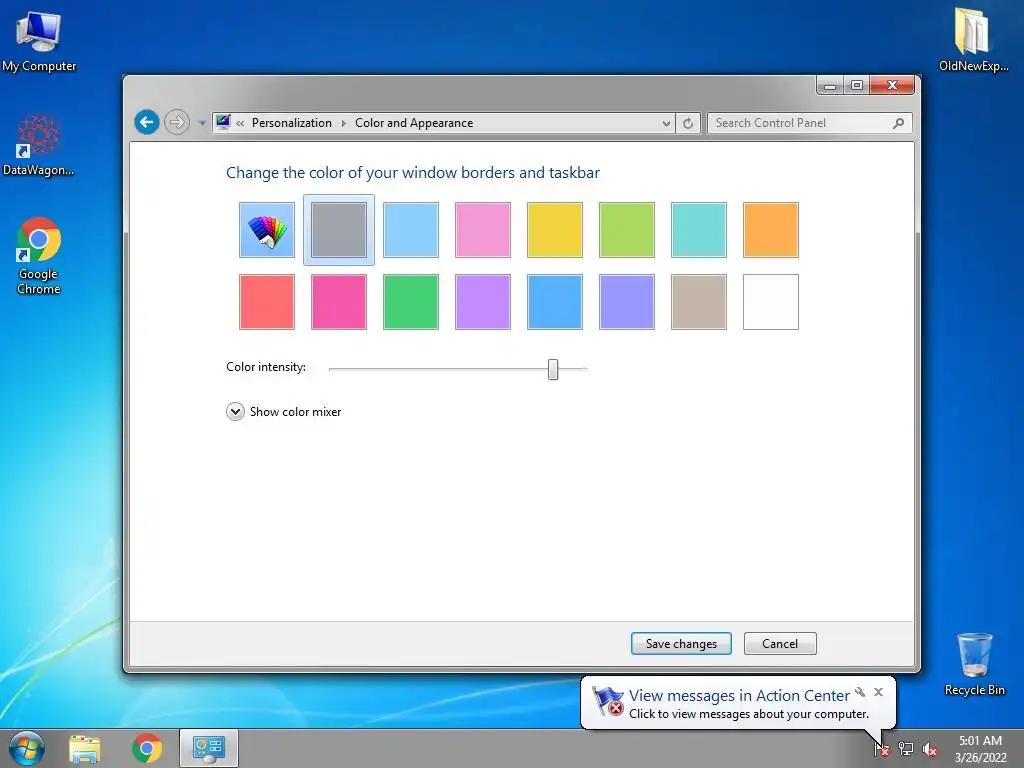Screen dimensions: 1024x768
Task: Click the control panel icon in address bar
Action: pos(223,122)
